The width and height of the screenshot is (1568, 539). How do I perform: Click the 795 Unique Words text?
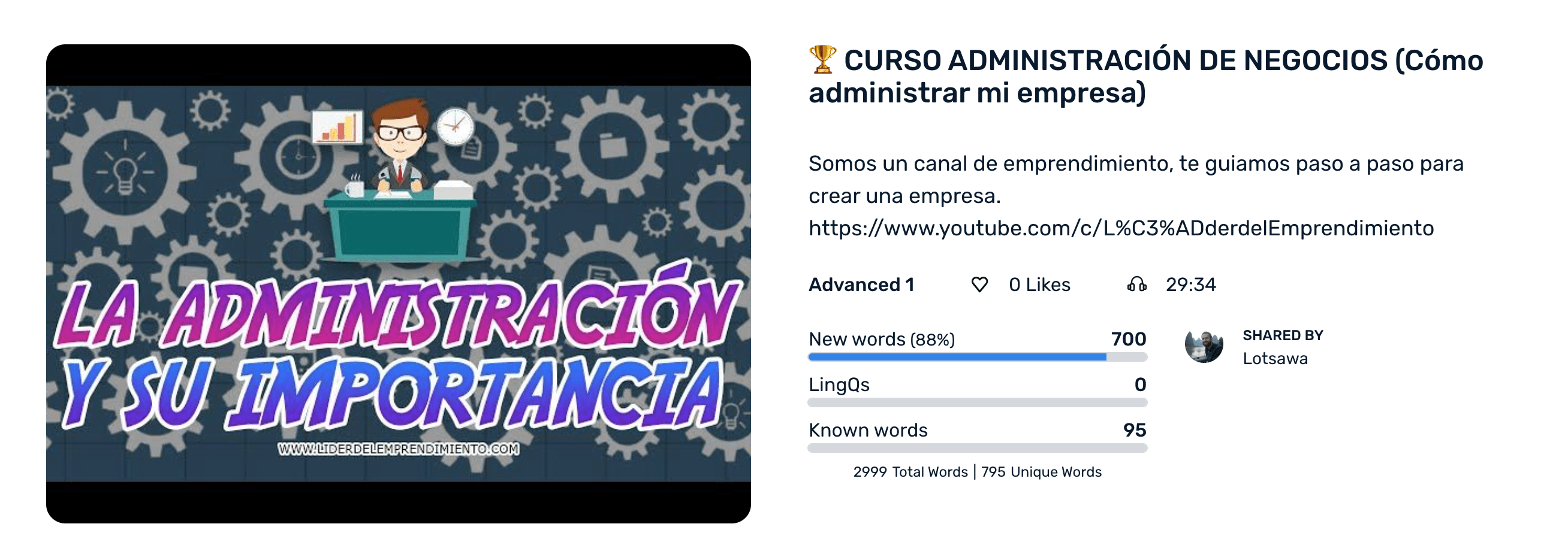(x=1041, y=471)
